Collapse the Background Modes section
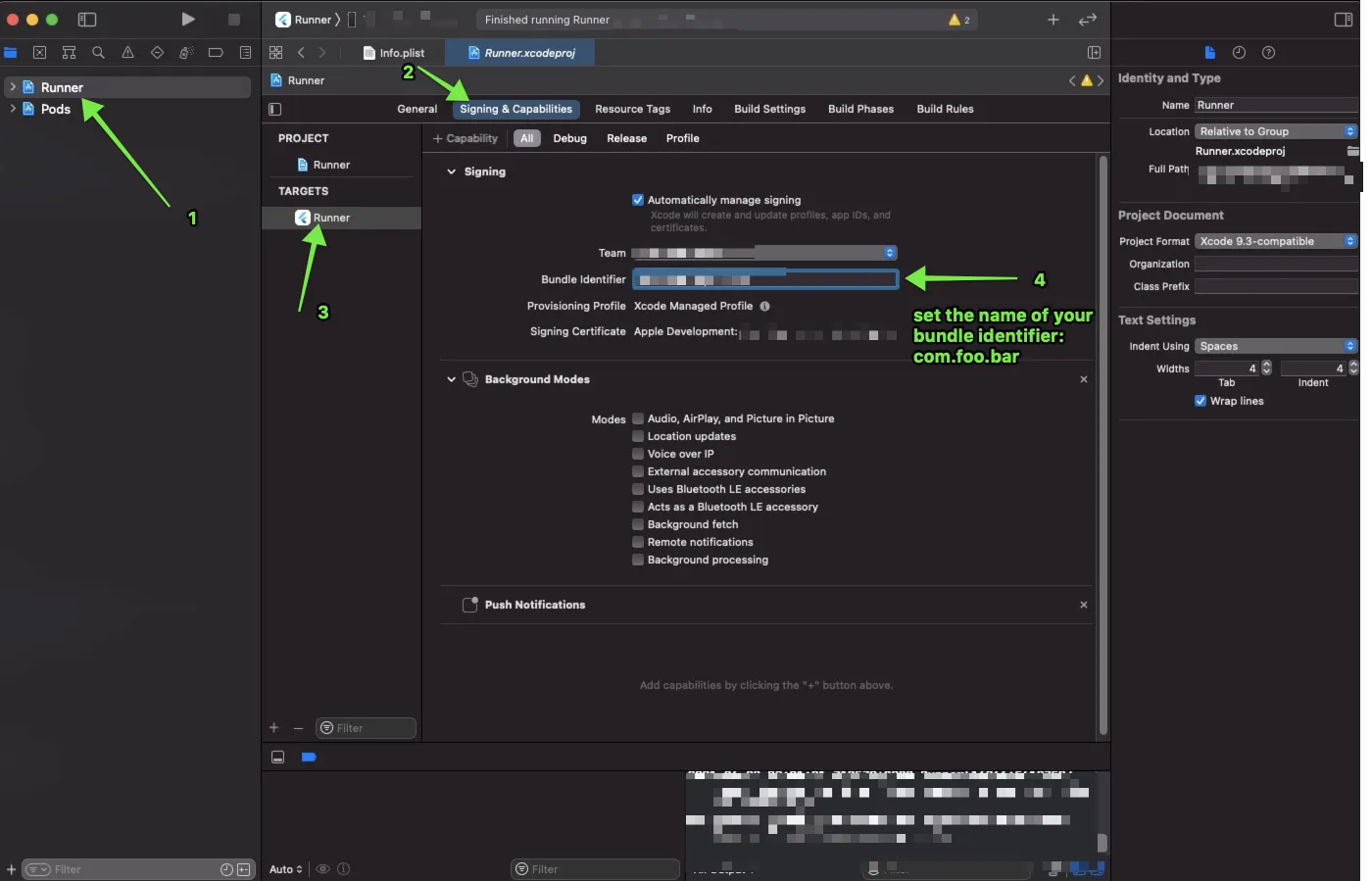This screenshot has height=881, width=1372. point(451,379)
